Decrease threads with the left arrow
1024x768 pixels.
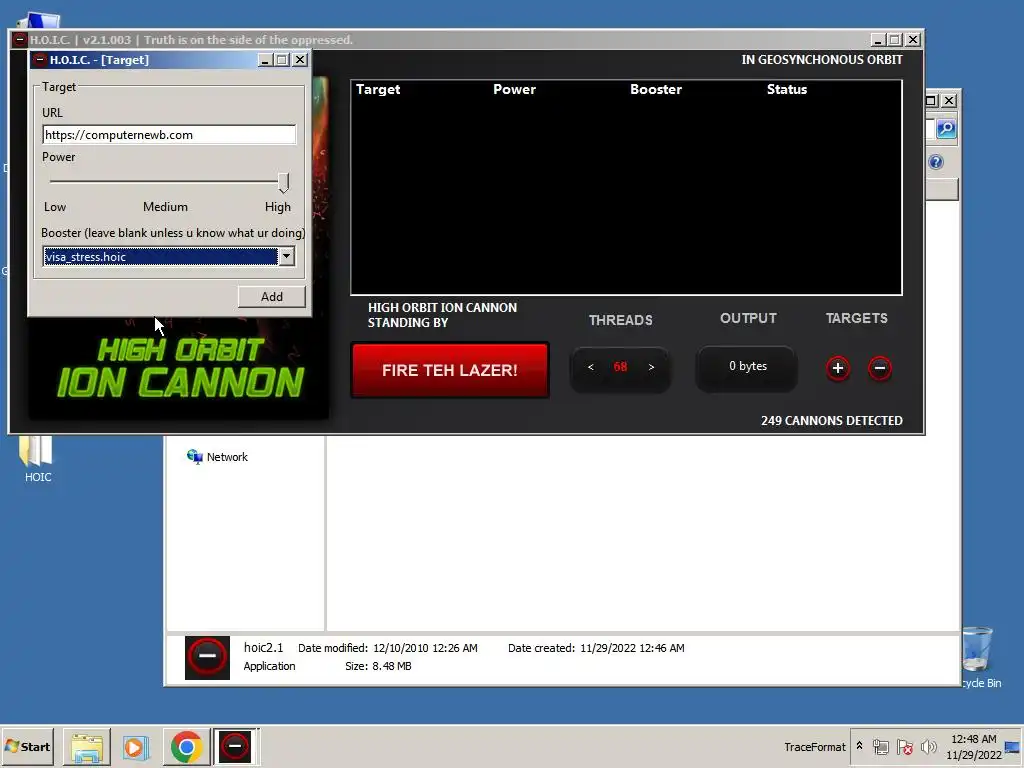590,367
